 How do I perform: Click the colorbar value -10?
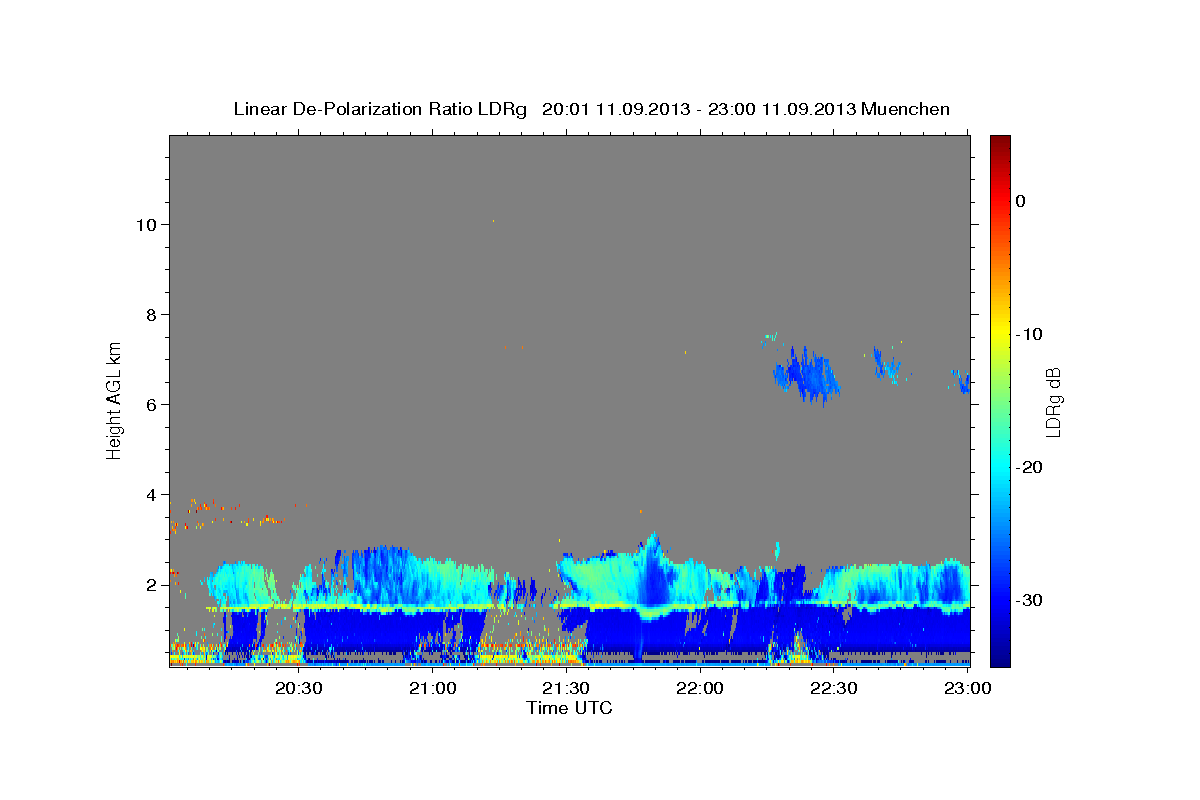click(x=1029, y=334)
